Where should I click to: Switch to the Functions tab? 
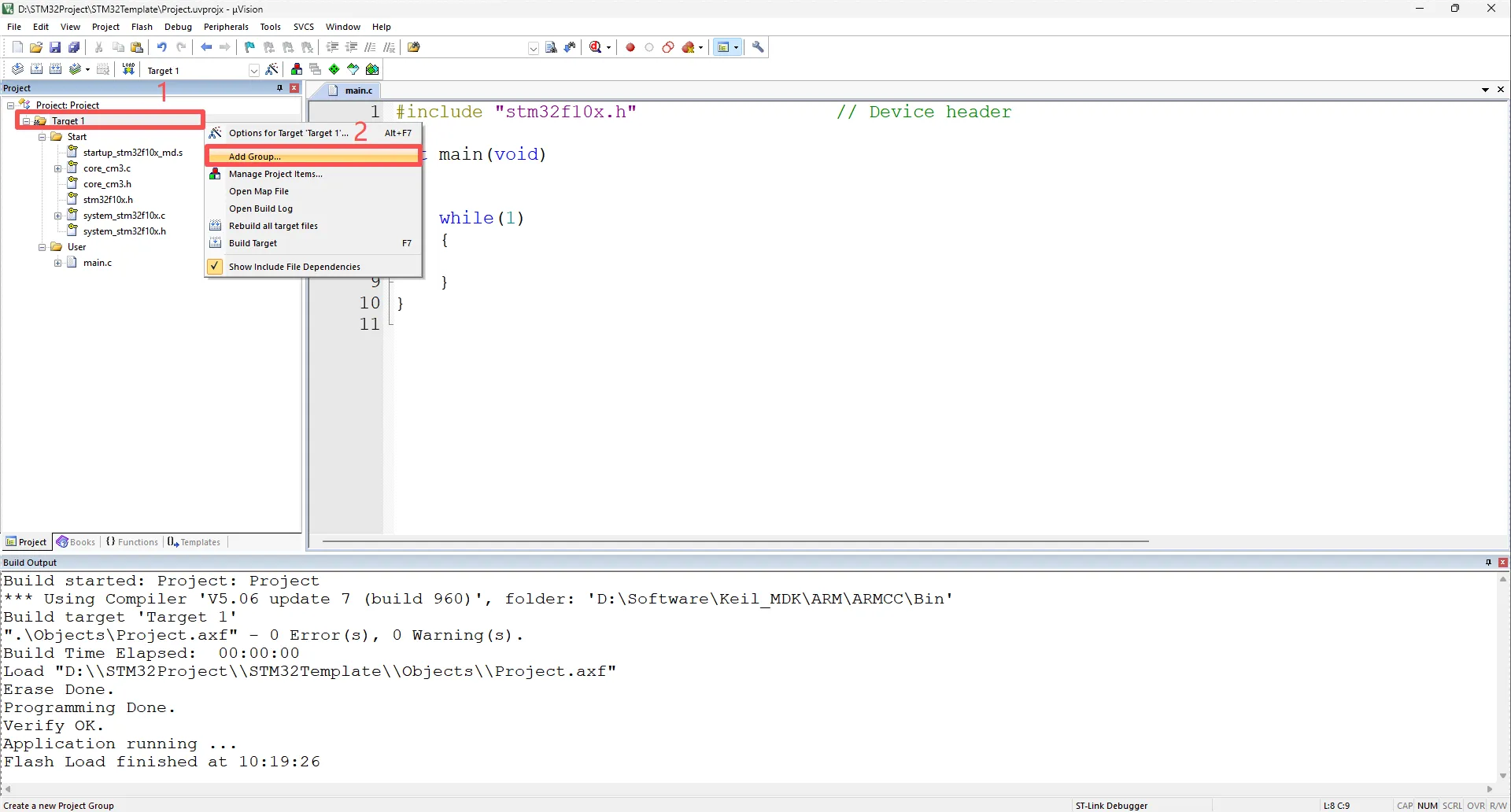(132, 542)
